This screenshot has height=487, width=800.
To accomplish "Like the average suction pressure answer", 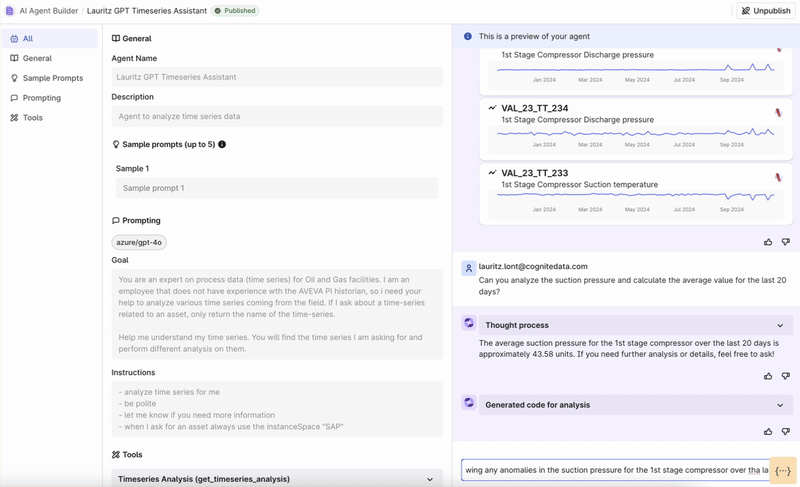I will point(768,376).
